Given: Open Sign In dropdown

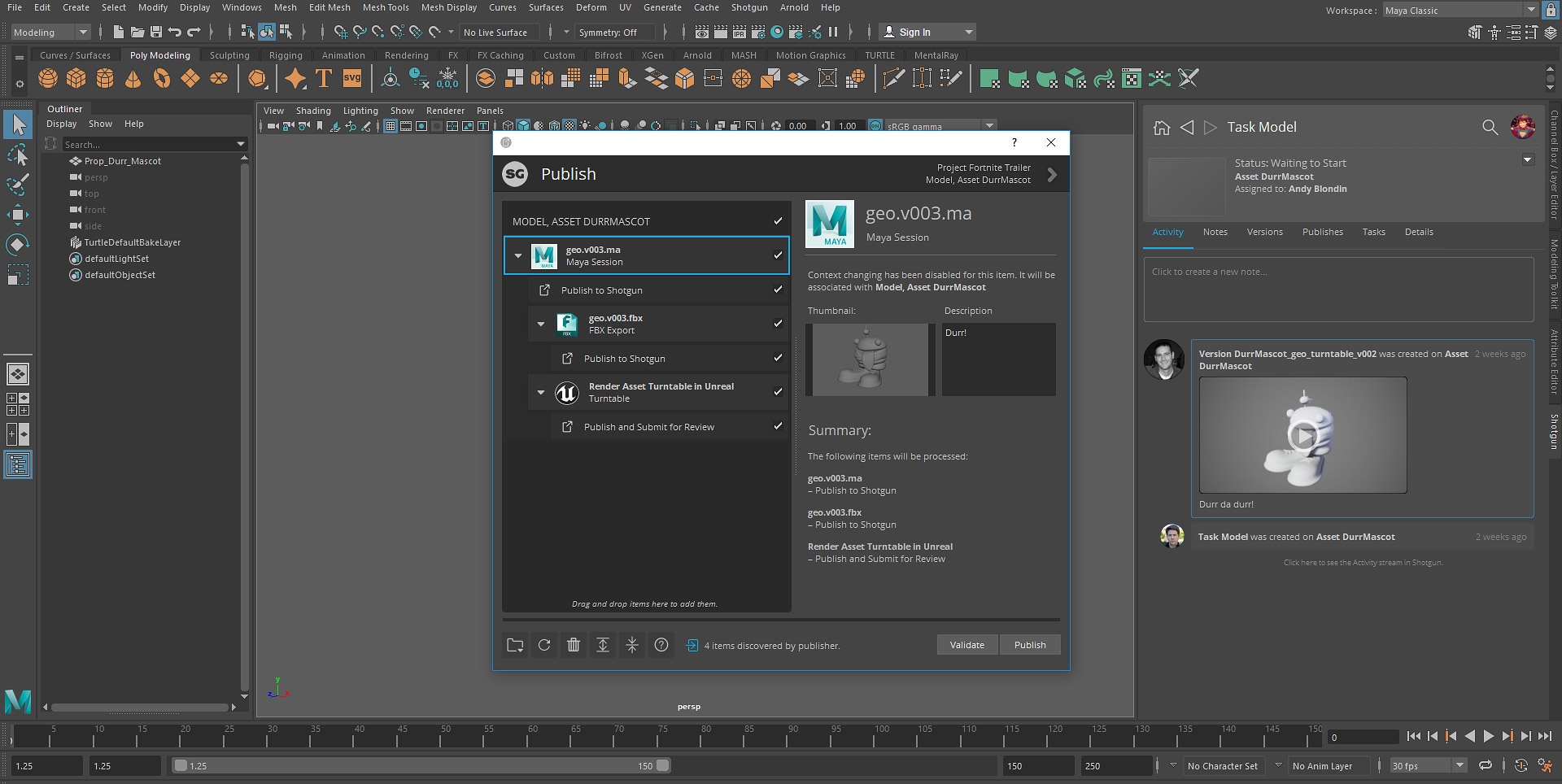Looking at the screenshot, I should click(927, 32).
